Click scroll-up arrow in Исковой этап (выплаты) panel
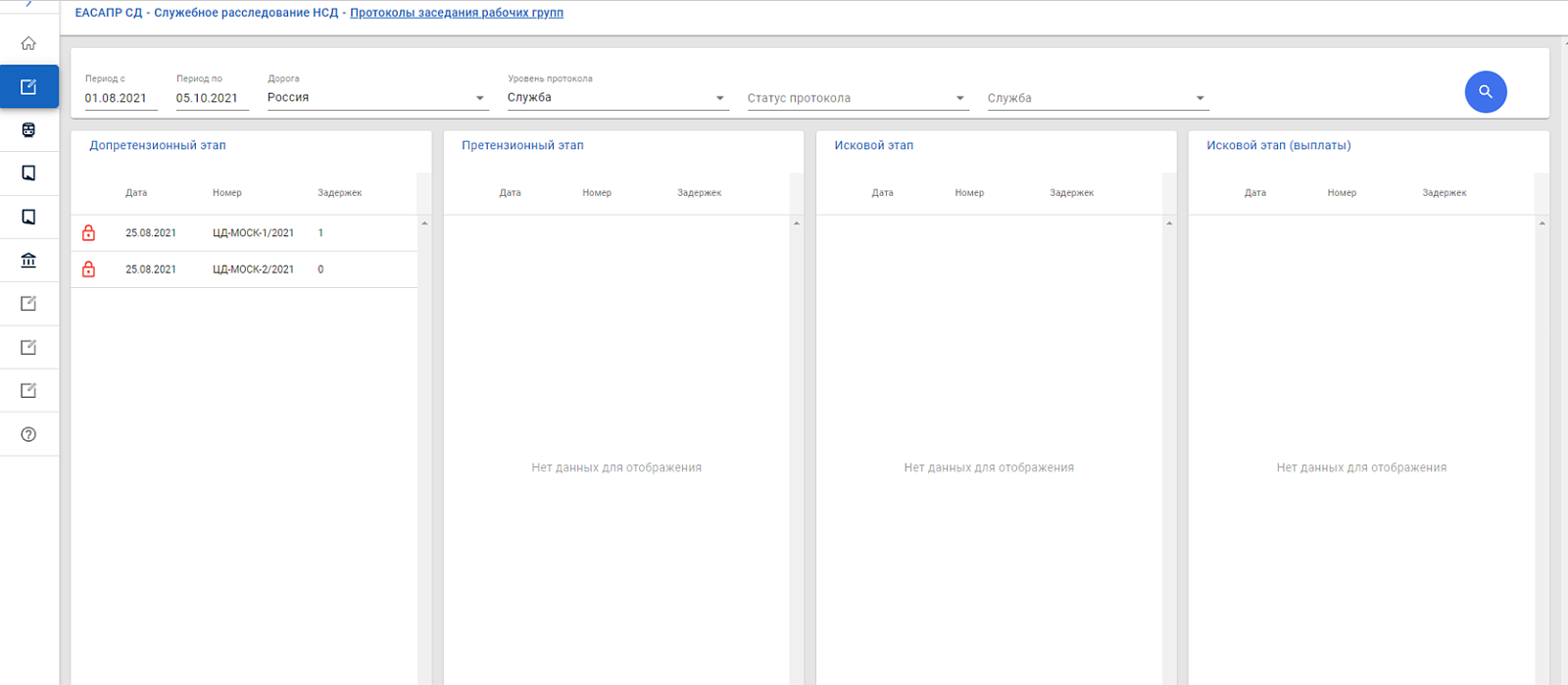The height and width of the screenshot is (685, 1568). click(1542, 223)
